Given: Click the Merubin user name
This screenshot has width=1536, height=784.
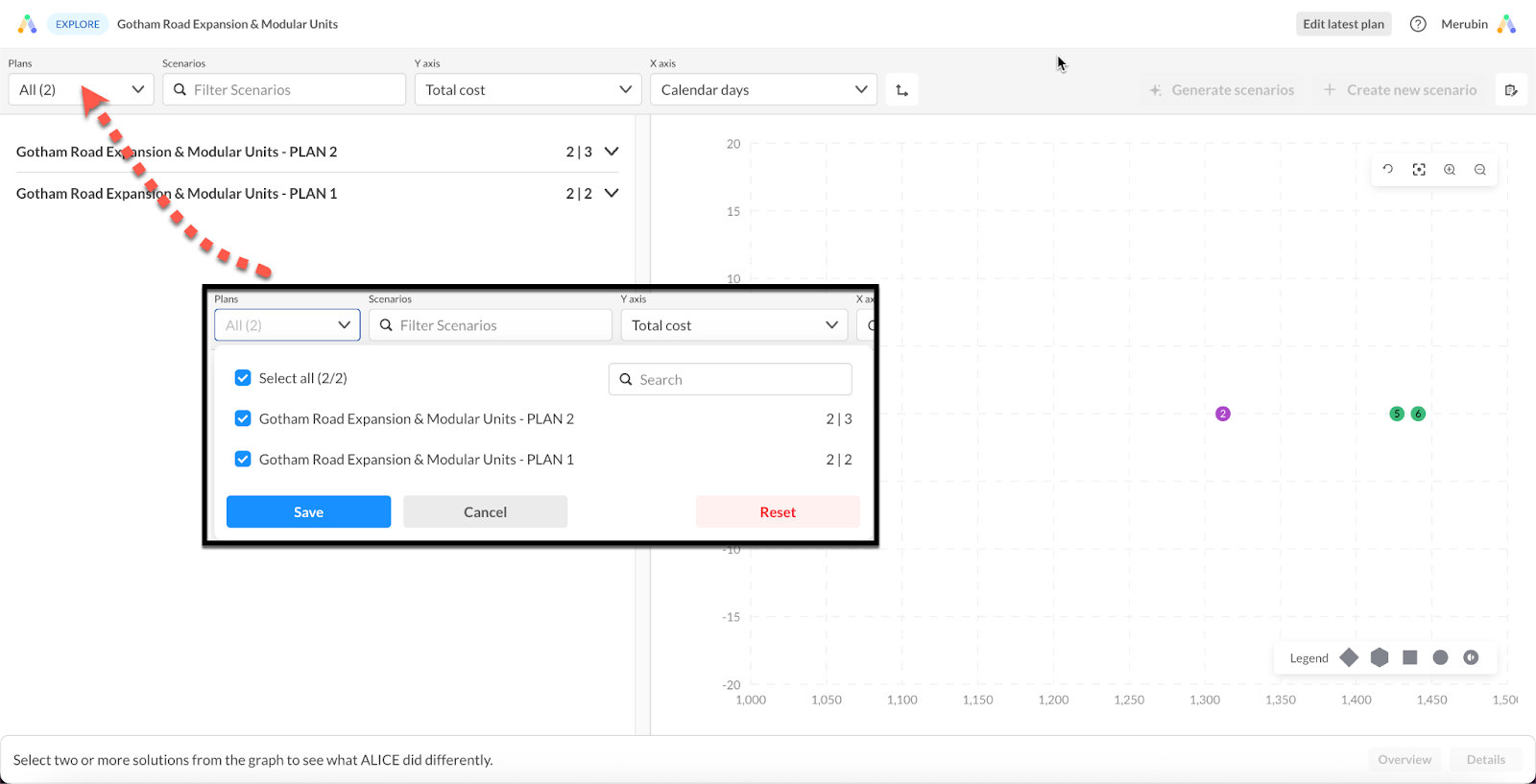Looking at the screenshot, I should point(1464,24).
